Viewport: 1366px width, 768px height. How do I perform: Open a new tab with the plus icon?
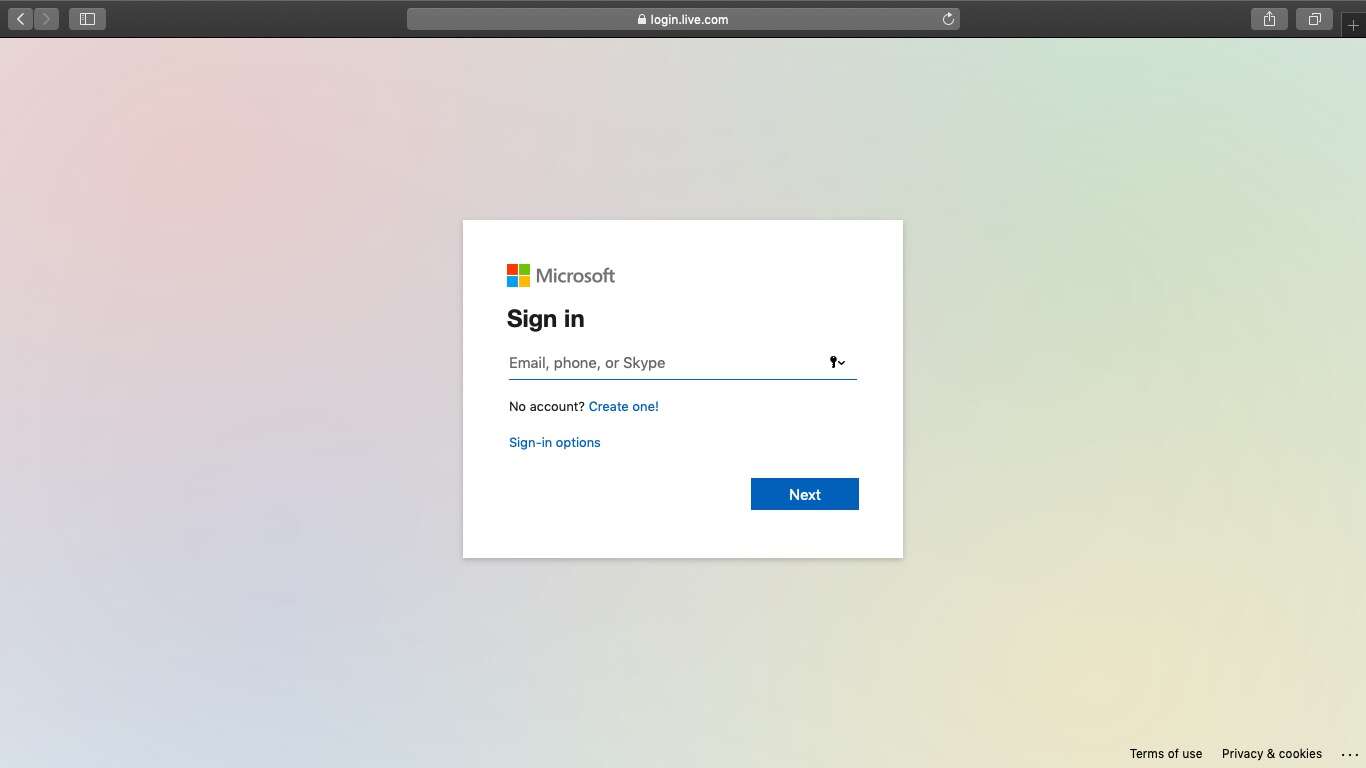1353,25
